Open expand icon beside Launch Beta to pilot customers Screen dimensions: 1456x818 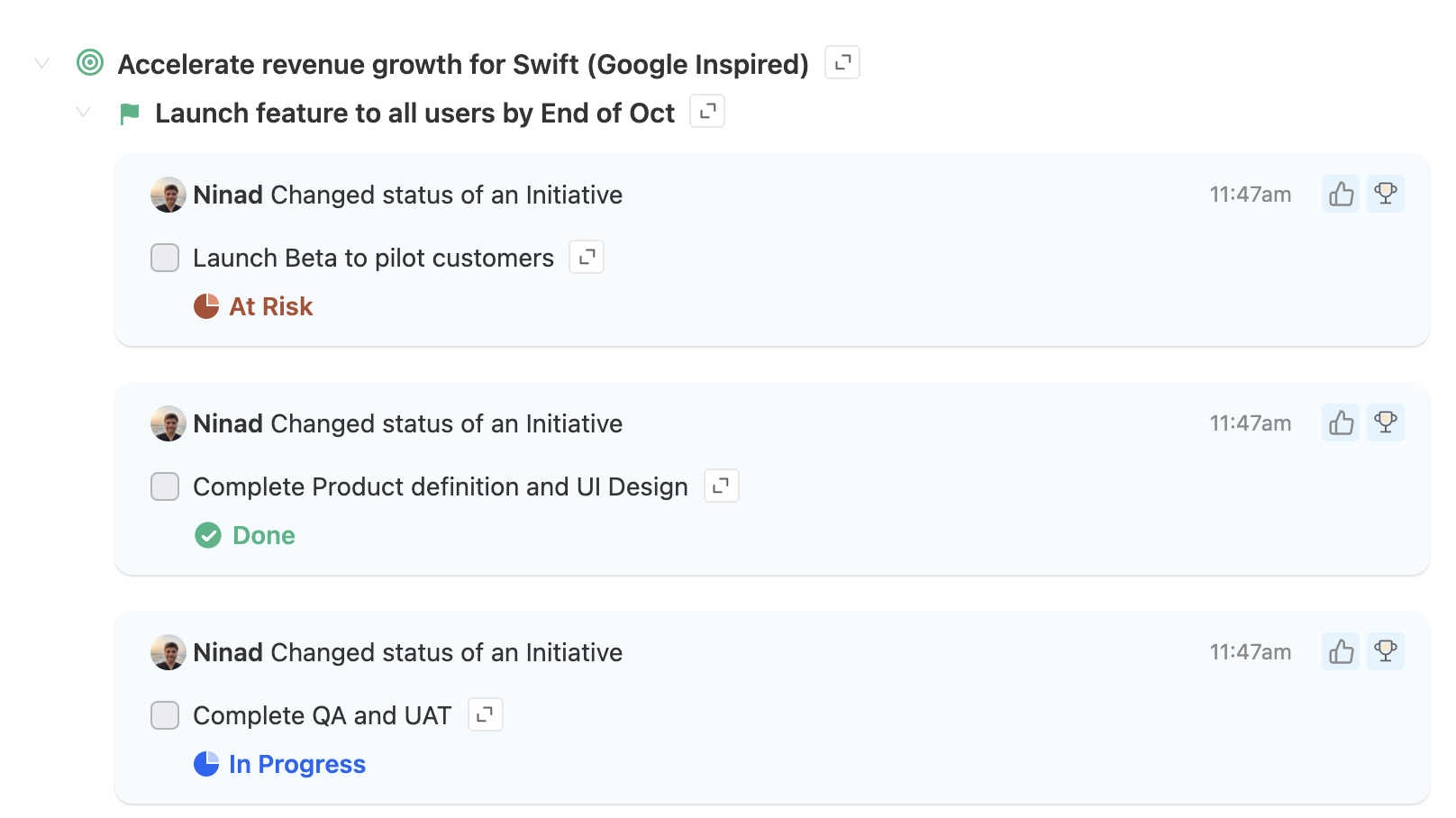click(587, 257)
